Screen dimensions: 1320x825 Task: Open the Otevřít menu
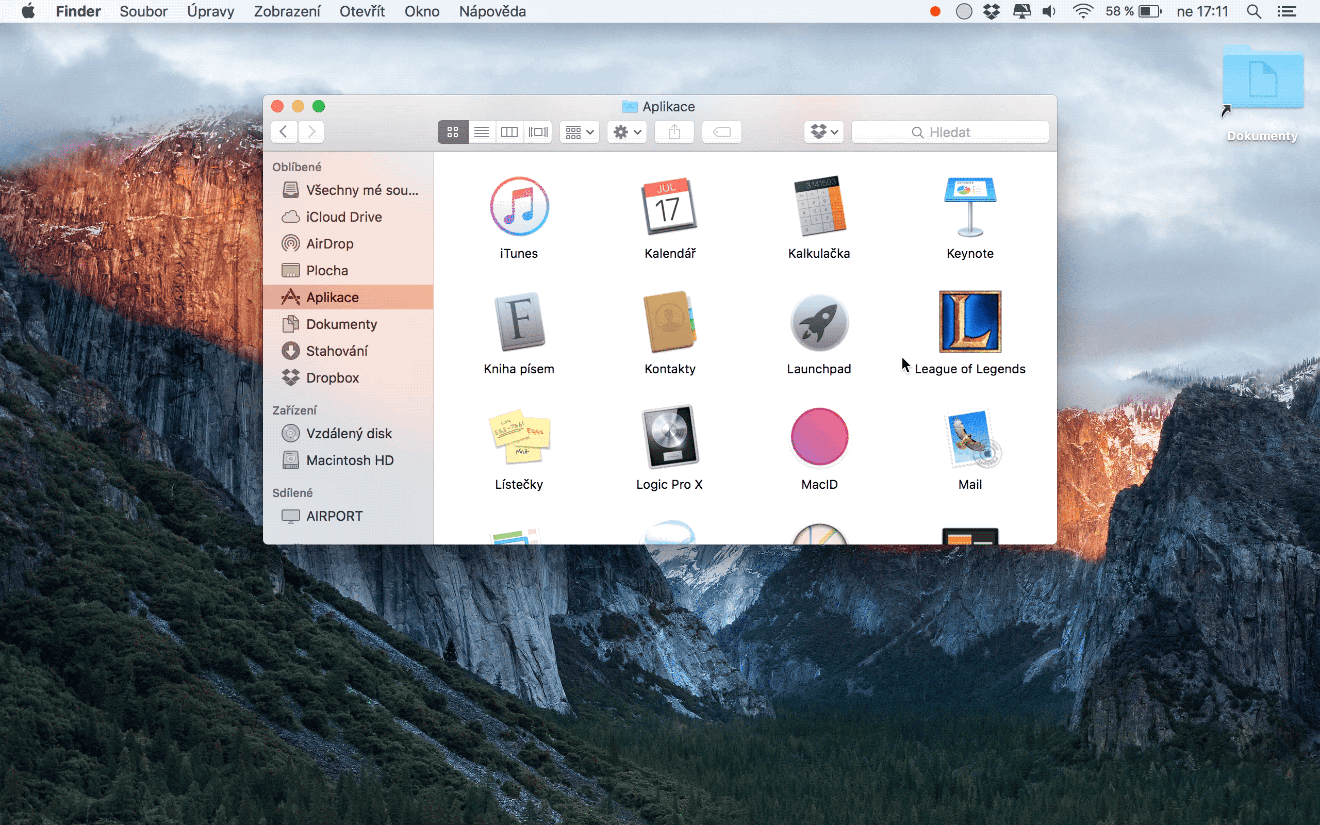[x=362, y=12]
